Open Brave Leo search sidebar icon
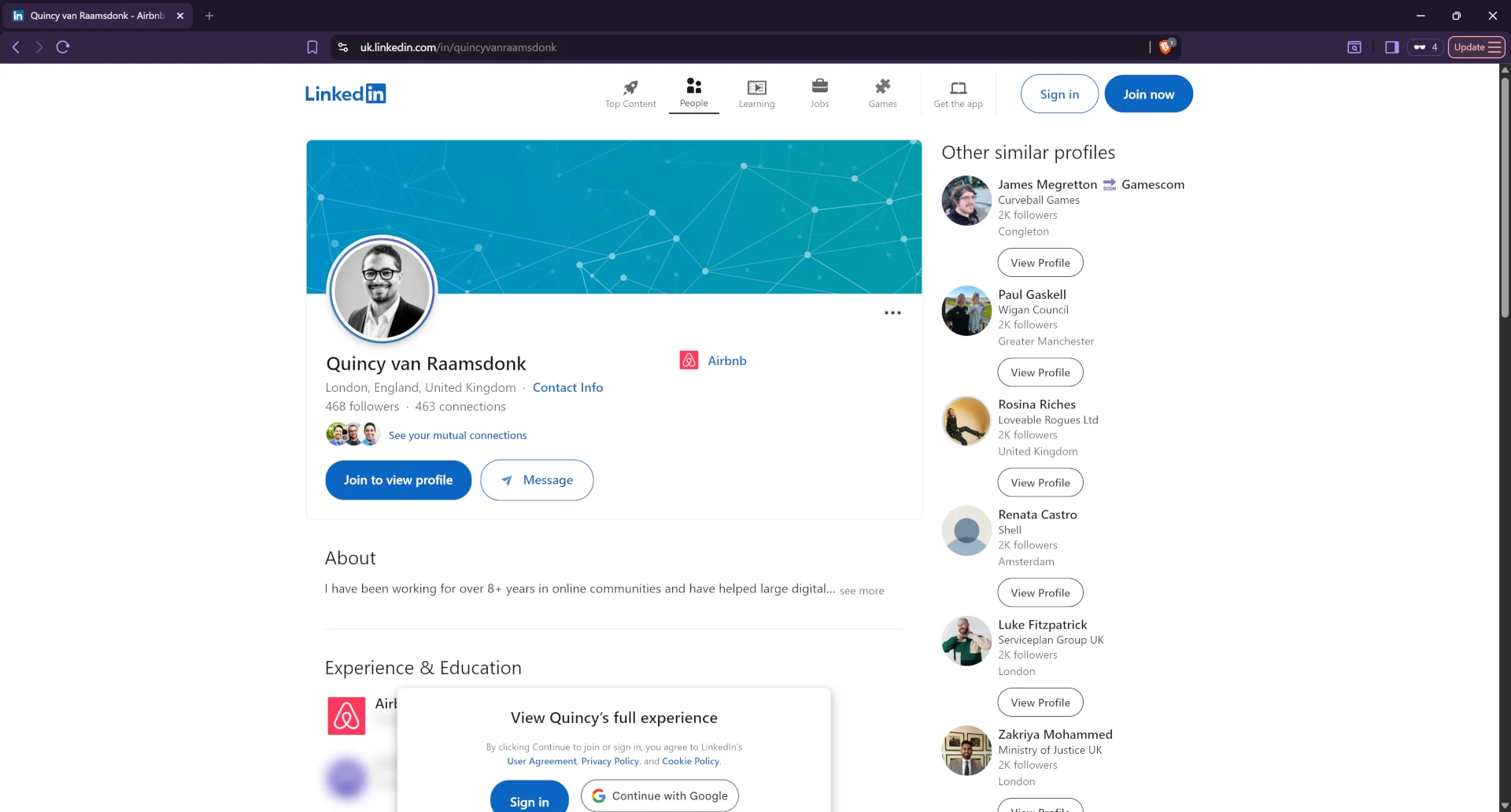 click(x=1354, y=47)
